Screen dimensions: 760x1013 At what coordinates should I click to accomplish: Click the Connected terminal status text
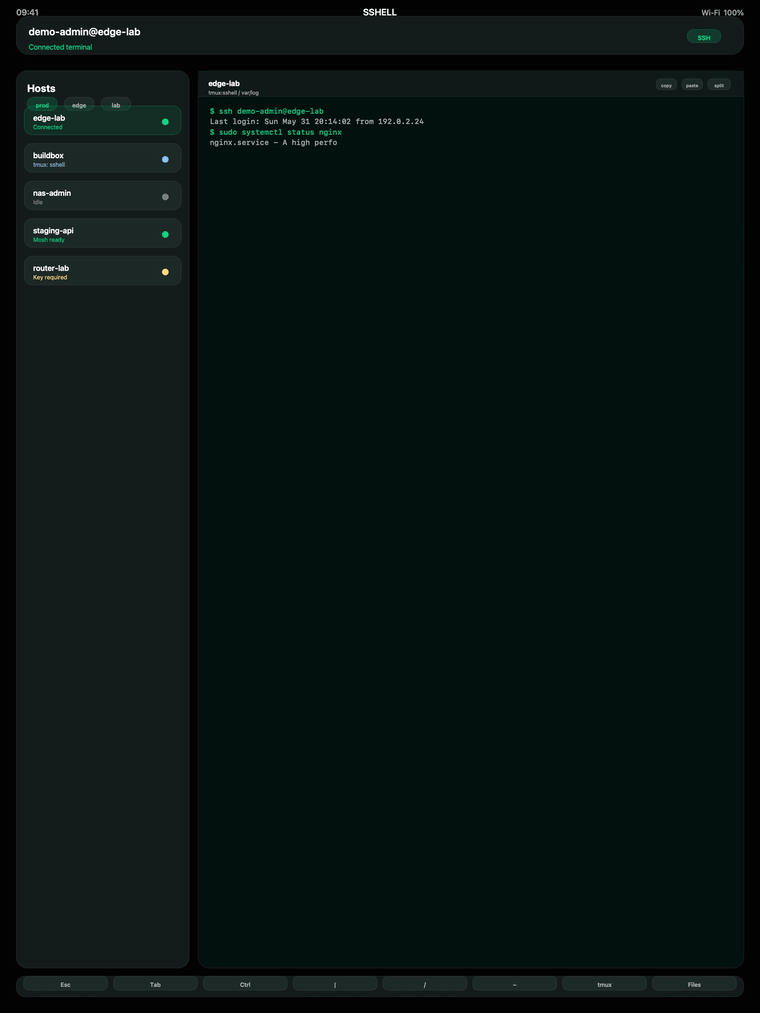point(60,47)
